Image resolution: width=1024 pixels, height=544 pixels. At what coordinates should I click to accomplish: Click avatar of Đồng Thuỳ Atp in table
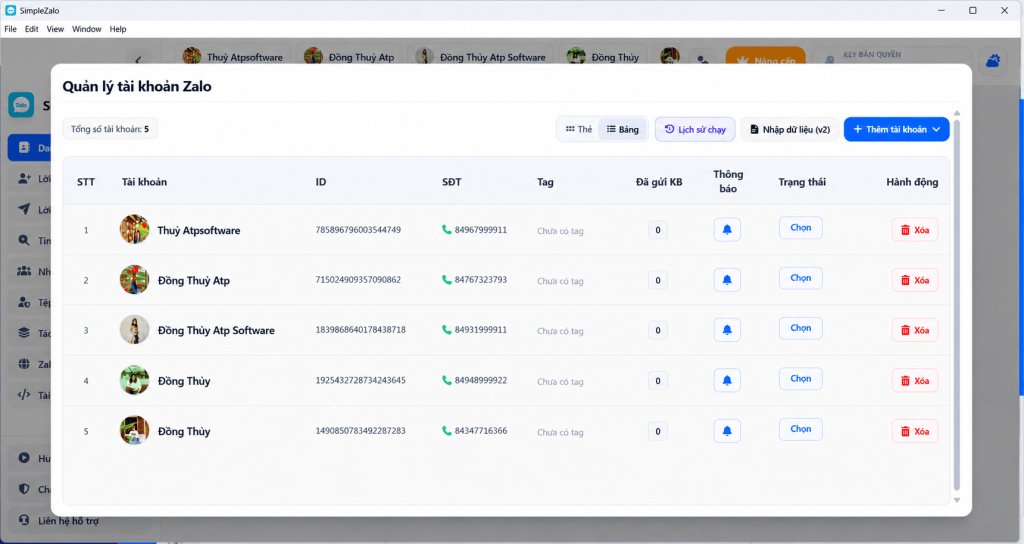tap(135, 280)
